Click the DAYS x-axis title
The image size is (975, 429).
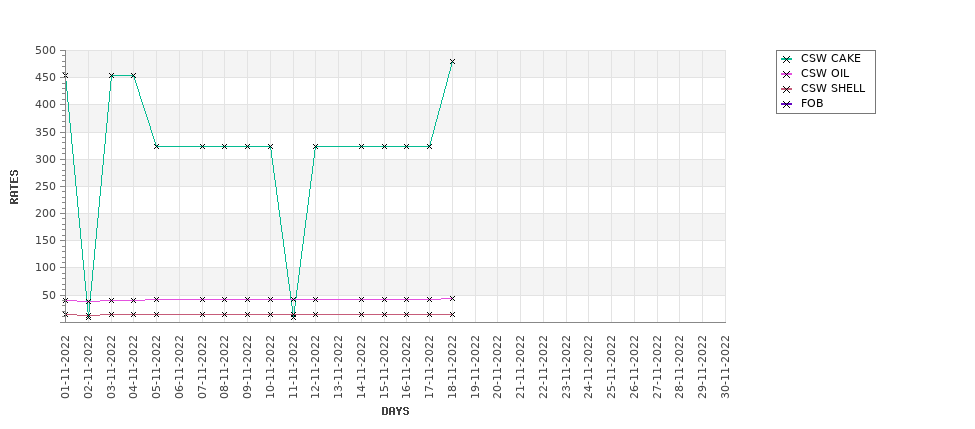pyautogui.click(x=395, y=412)
